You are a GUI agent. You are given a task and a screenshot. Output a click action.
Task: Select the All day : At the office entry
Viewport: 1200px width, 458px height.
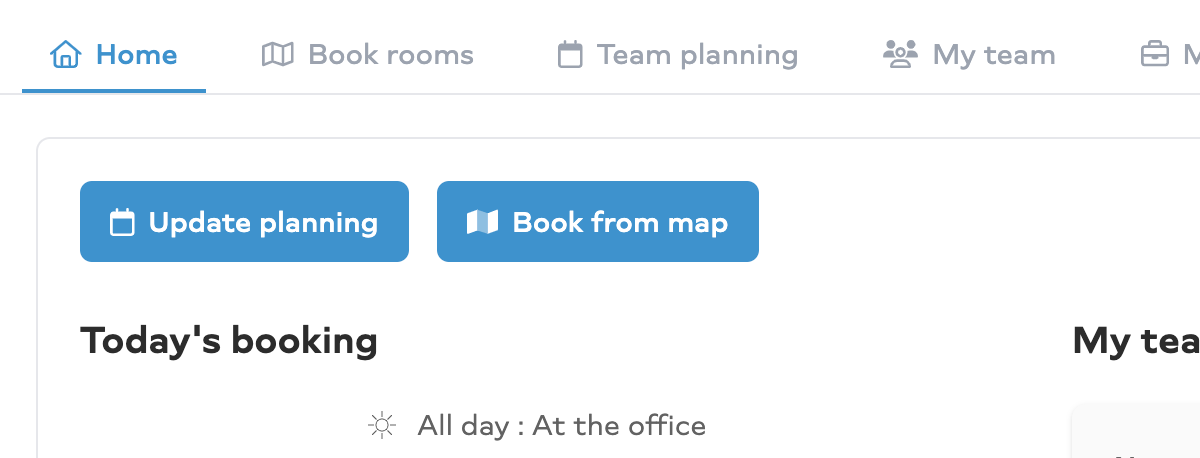tap(537, 426)
